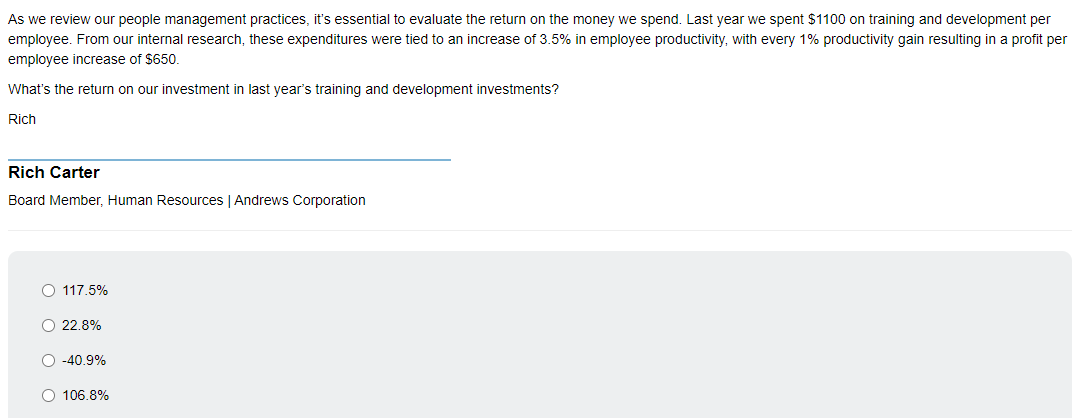The height and width of the screenshot is (418, 1085).
Task: Click the 117.5% answer label text
Action: (x=85, y=291)
